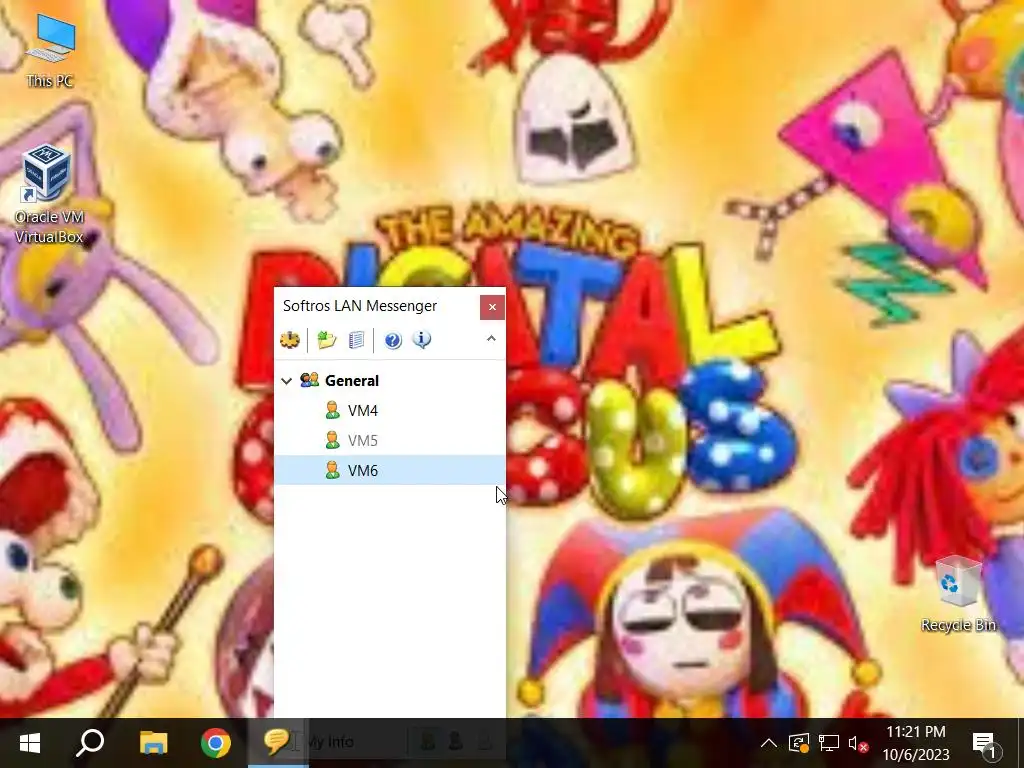
Task: Click the Softros LAN Messenger title bar
Action: pos(377,306)
